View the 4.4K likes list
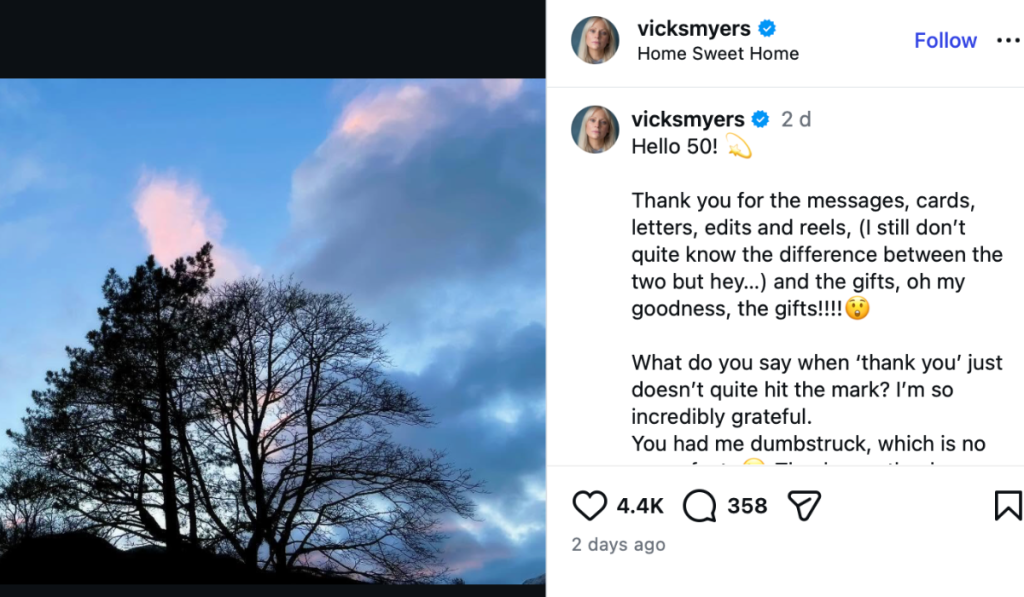This screenshot has height=597, width=1024. click(640, 506)
